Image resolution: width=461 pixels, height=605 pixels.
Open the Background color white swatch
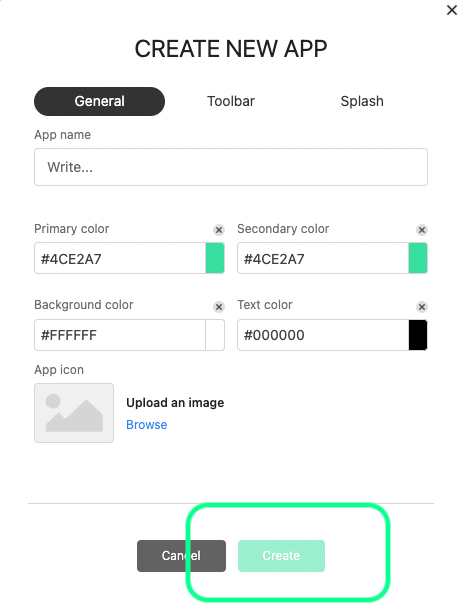(215, 335)
